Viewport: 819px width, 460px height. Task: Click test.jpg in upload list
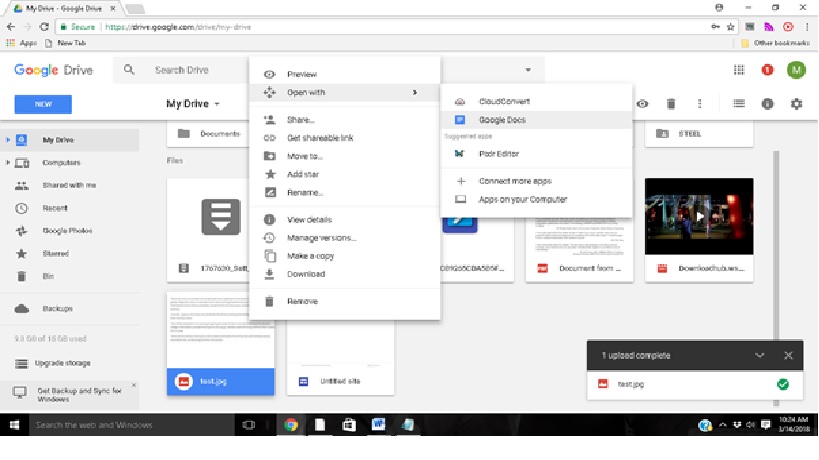(695, 384)
